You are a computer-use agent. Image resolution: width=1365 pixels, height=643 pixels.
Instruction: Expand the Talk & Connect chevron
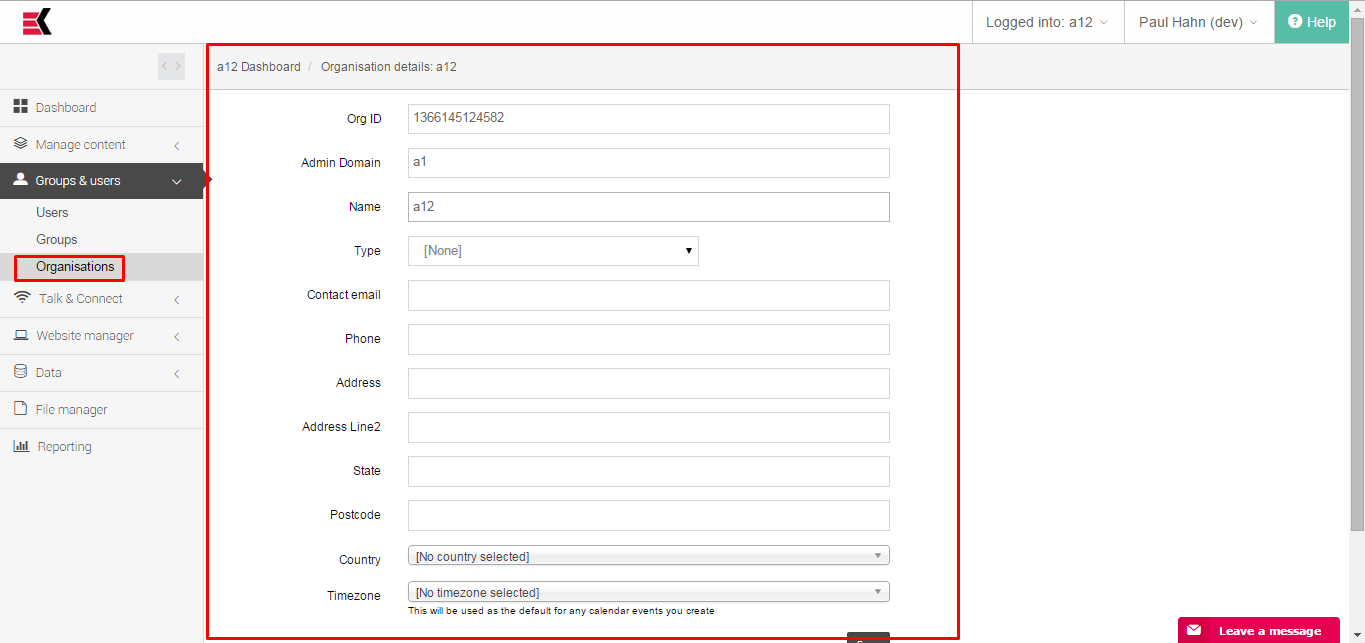click(177, 299)
